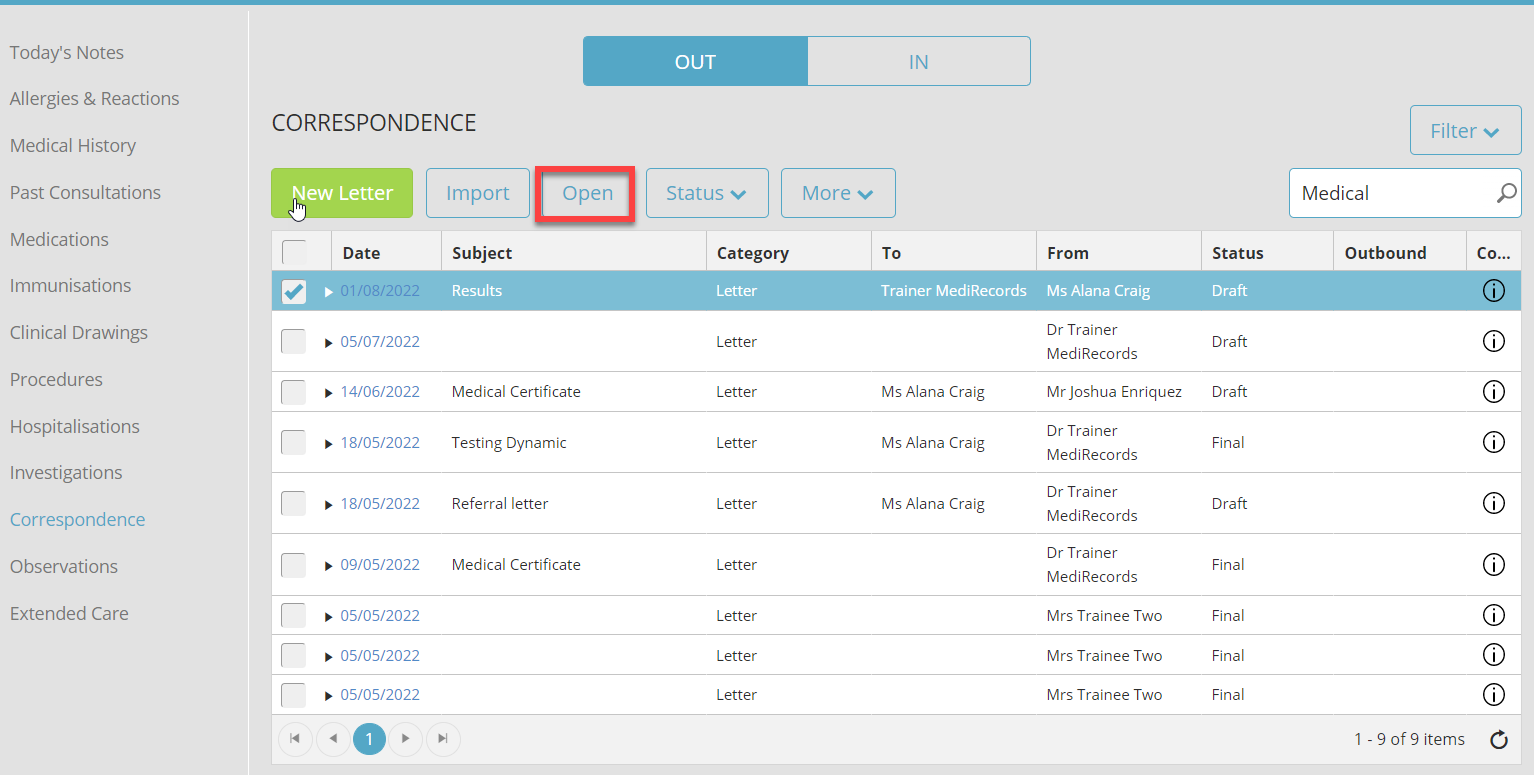Select Correspondence in sidebar
Screen dimensions: 1534x775
(77, 519)
